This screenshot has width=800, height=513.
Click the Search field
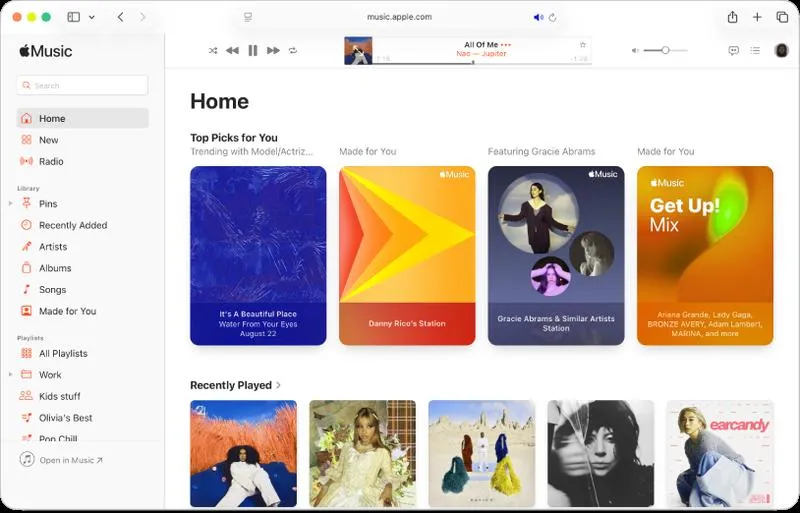tap(83, 85)
